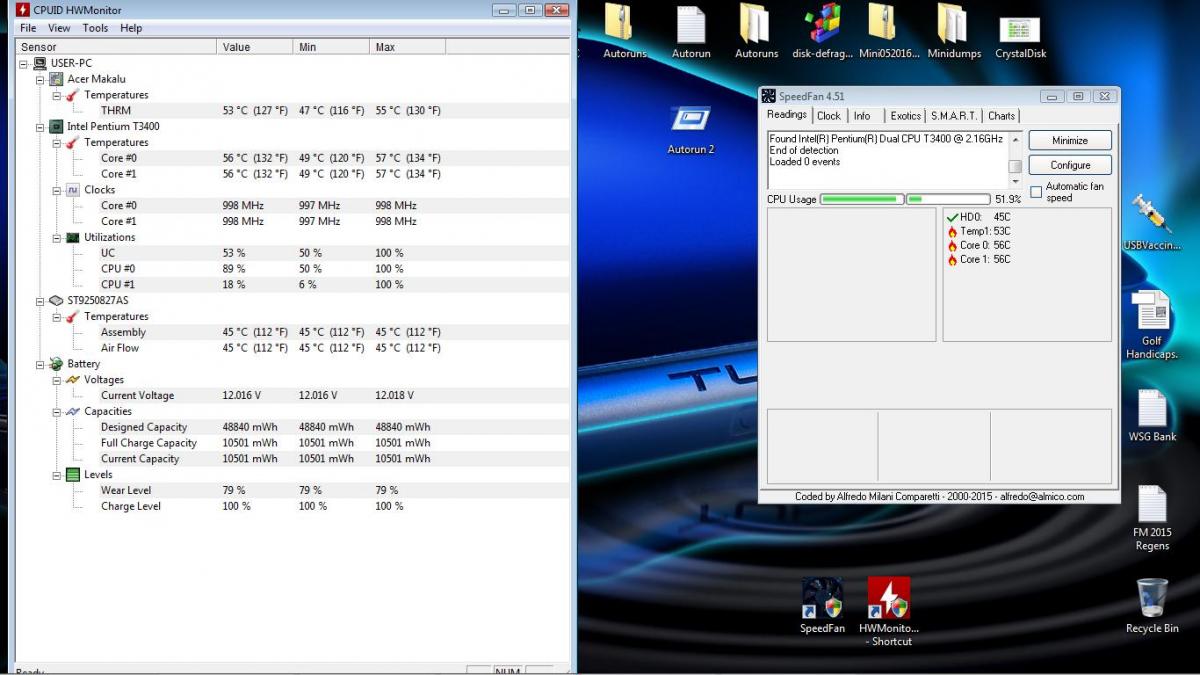Click the second CPU Usage bar in SpeedFan
The width and height of the screenshot is (1200, 675).
[948, 199]
